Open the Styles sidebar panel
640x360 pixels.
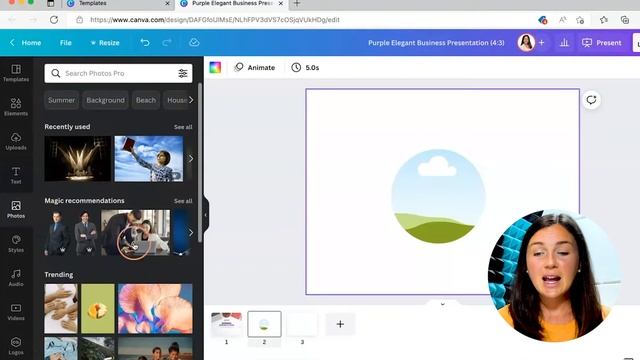pos(16,244)
